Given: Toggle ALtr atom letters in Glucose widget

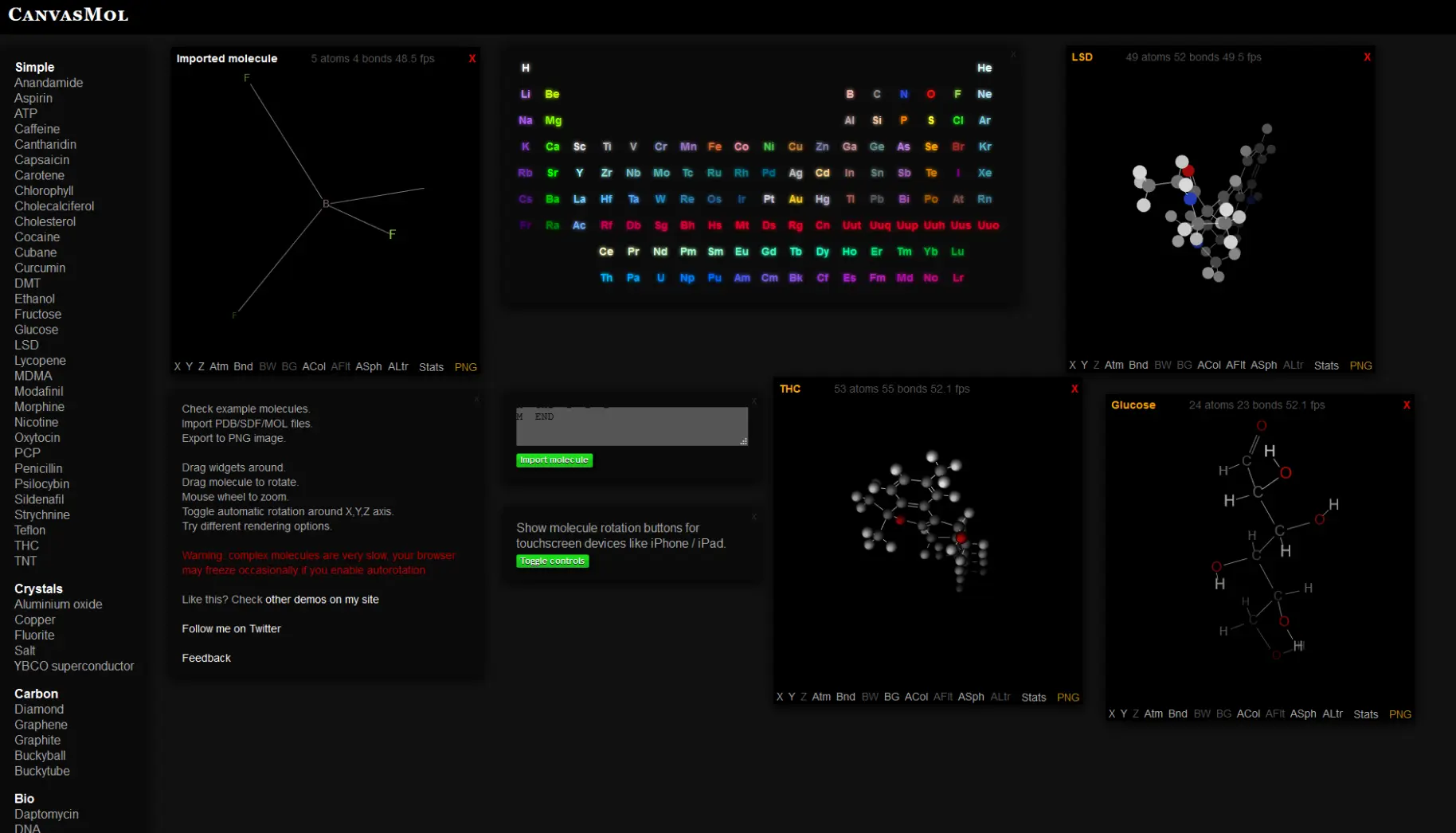Looking at the screenshot, I should click(x=1333, y=714).
